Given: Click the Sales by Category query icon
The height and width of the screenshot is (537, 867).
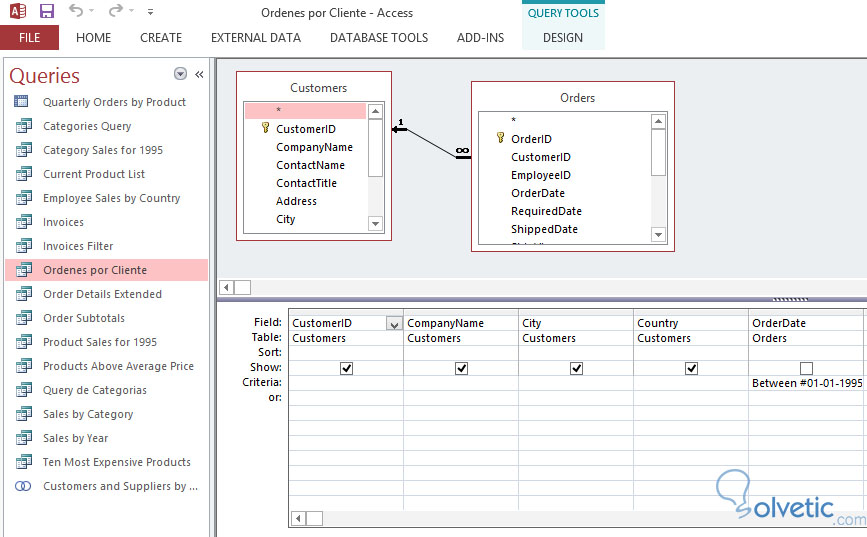Looking at the screenshot, I should (x=23, y=414).
